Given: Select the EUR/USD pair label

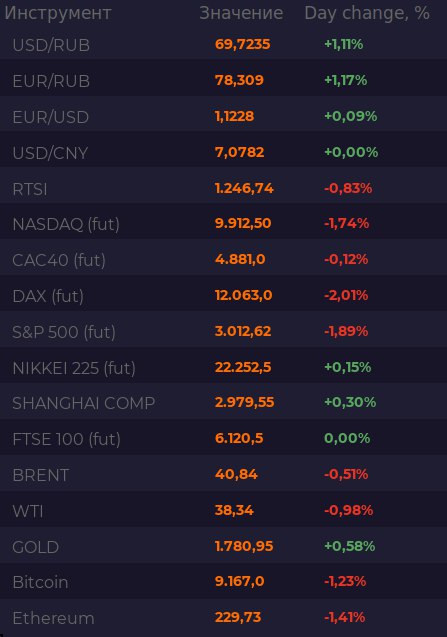Looking at the screenshot, I should [x=51, y=117].
